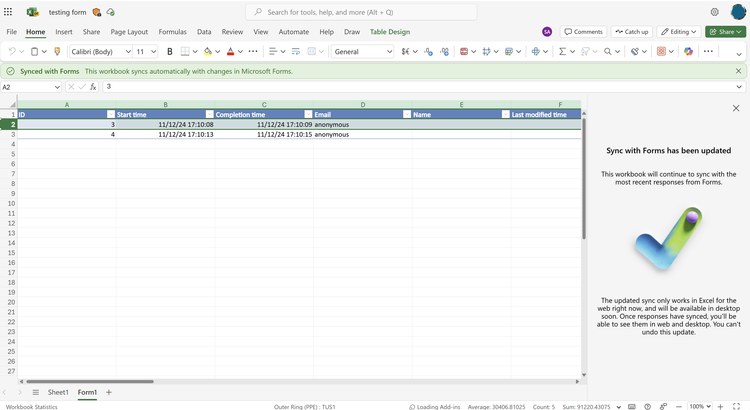Toggle Wrap Text
The image size is (750, 410).
pos(296,51)
